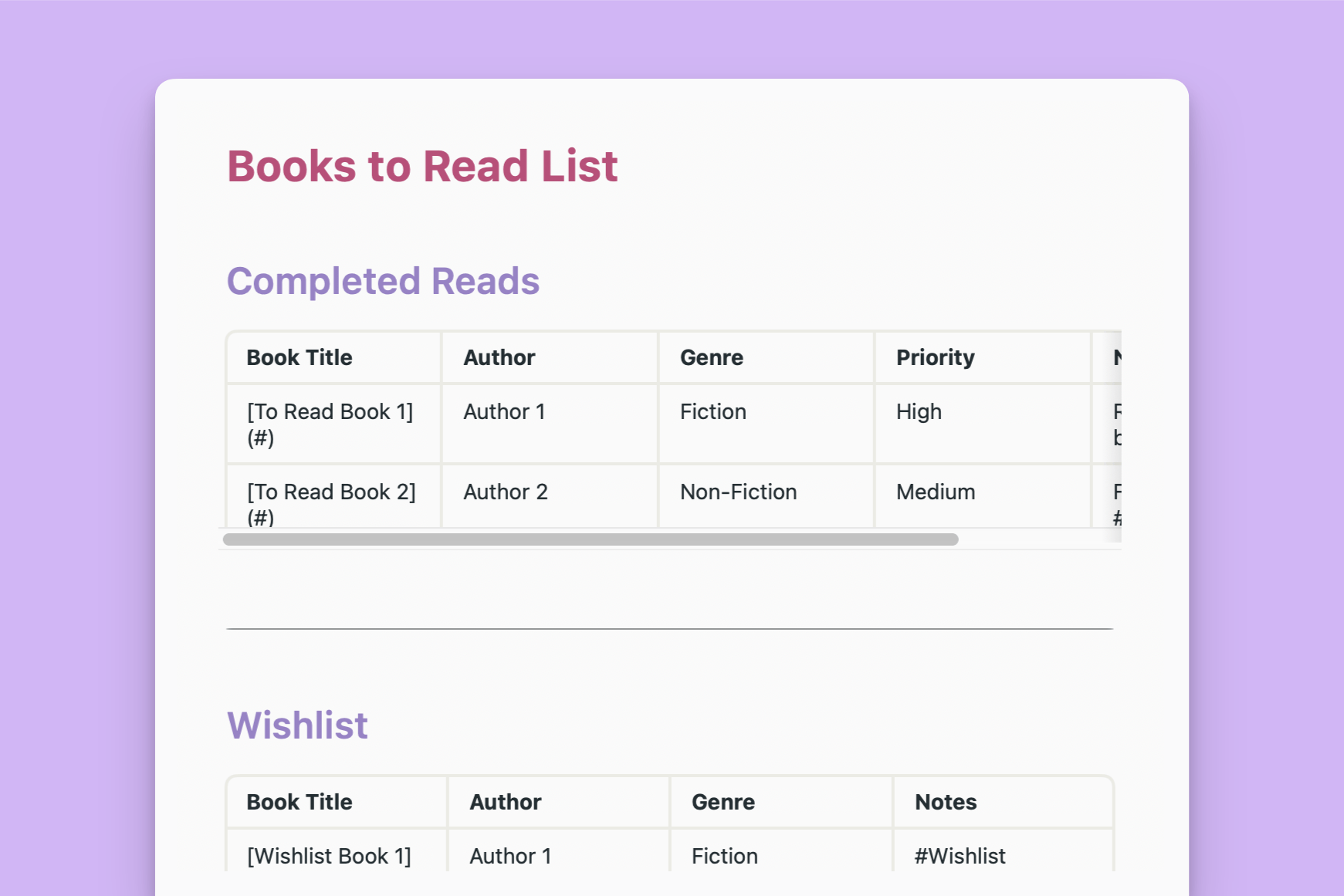Click the "Author 2" cell

[506, 492]
